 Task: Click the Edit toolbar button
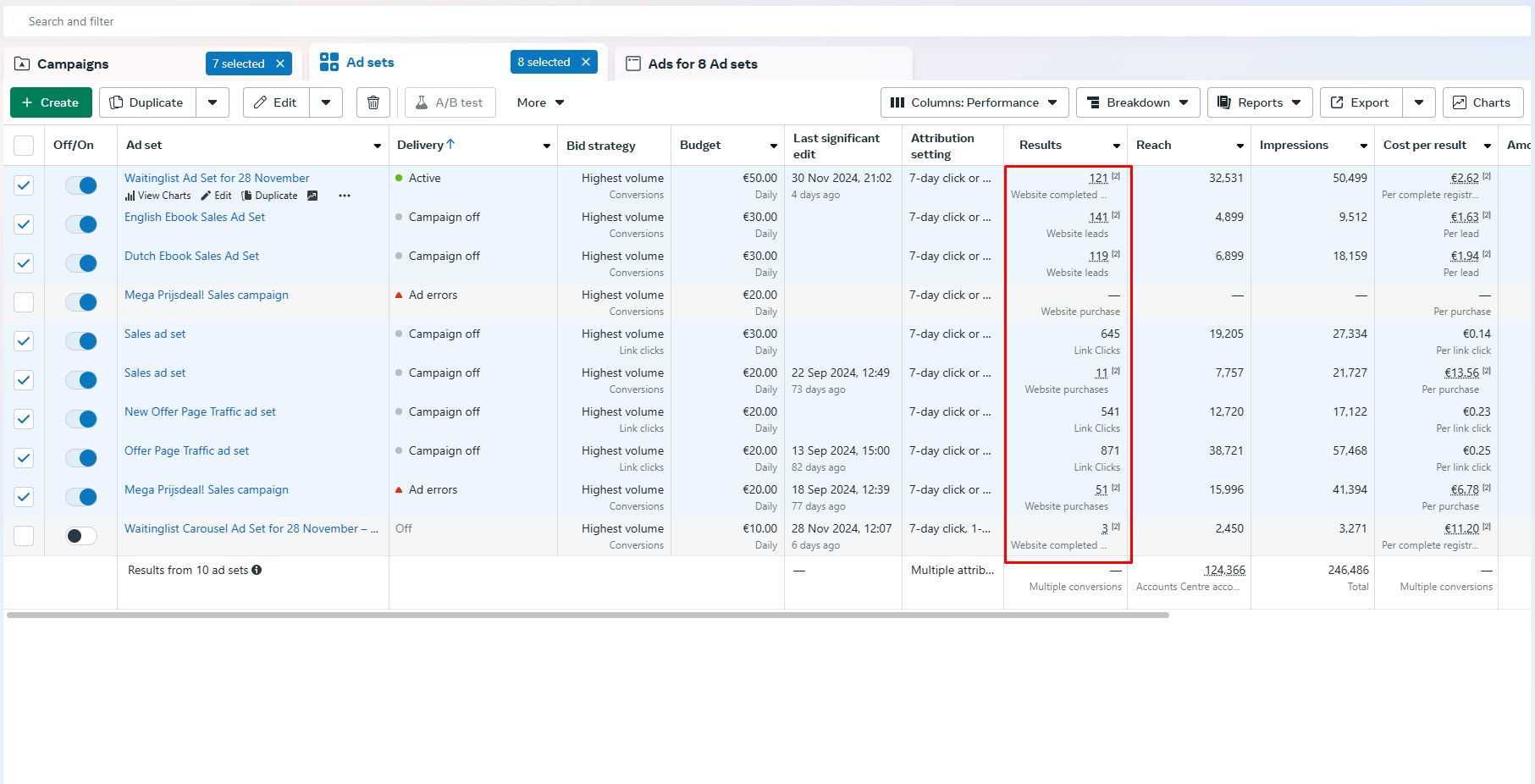click(x=276, y=102)
